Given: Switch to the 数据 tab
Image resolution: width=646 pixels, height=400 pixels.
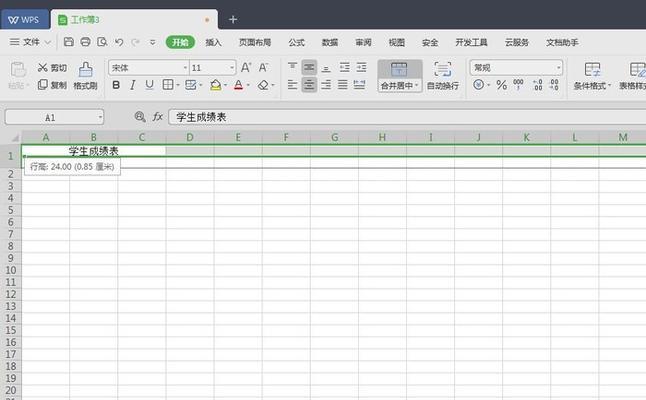Looking at the screenshot, I should tap(330, 42).
